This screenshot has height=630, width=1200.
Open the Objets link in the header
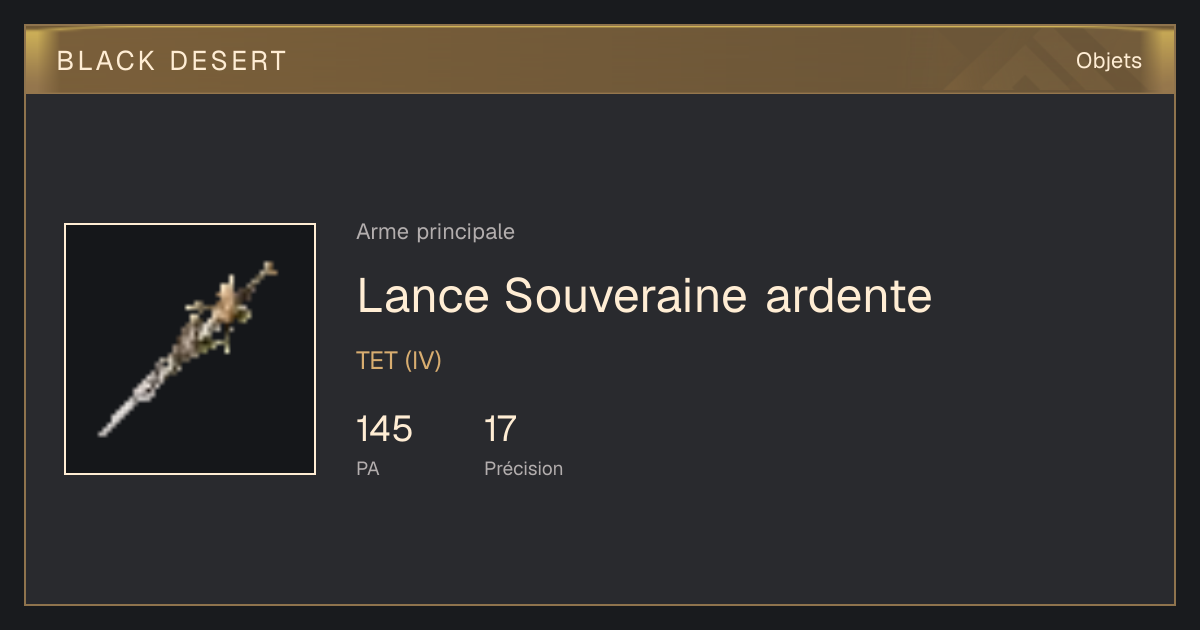tap(1109, 61)
